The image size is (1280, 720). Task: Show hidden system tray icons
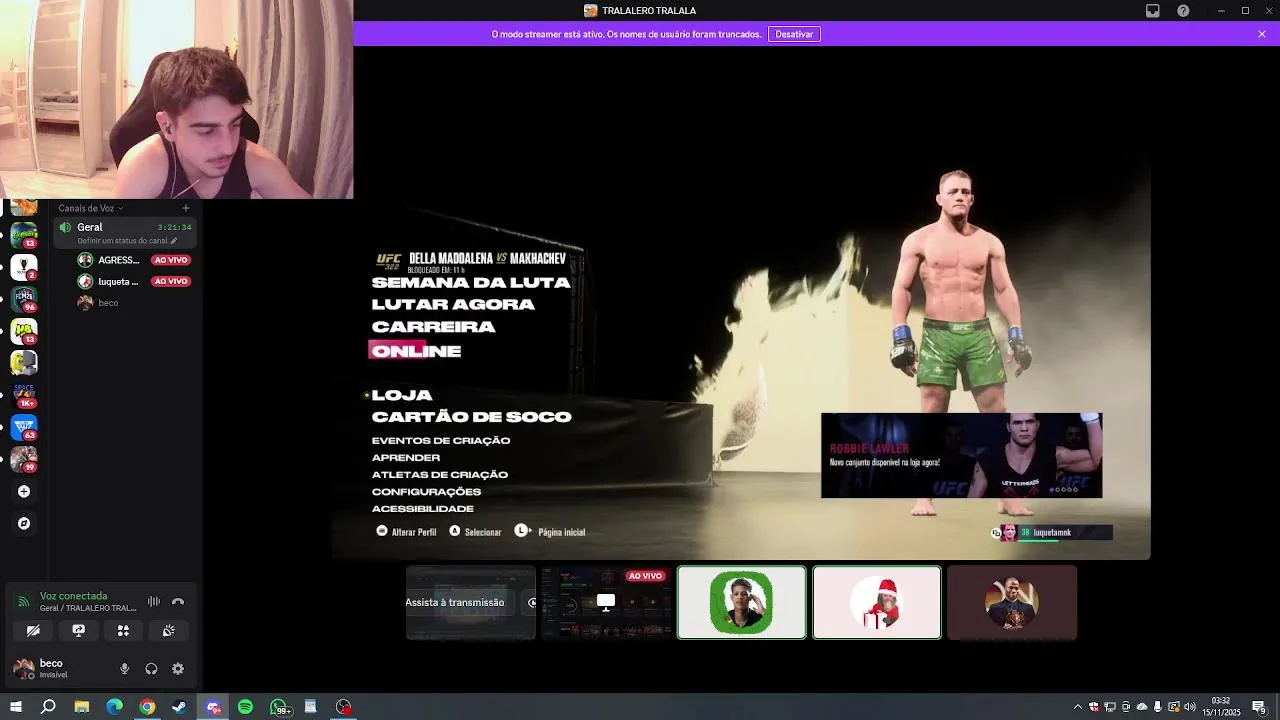click(x=1077, y=707)
